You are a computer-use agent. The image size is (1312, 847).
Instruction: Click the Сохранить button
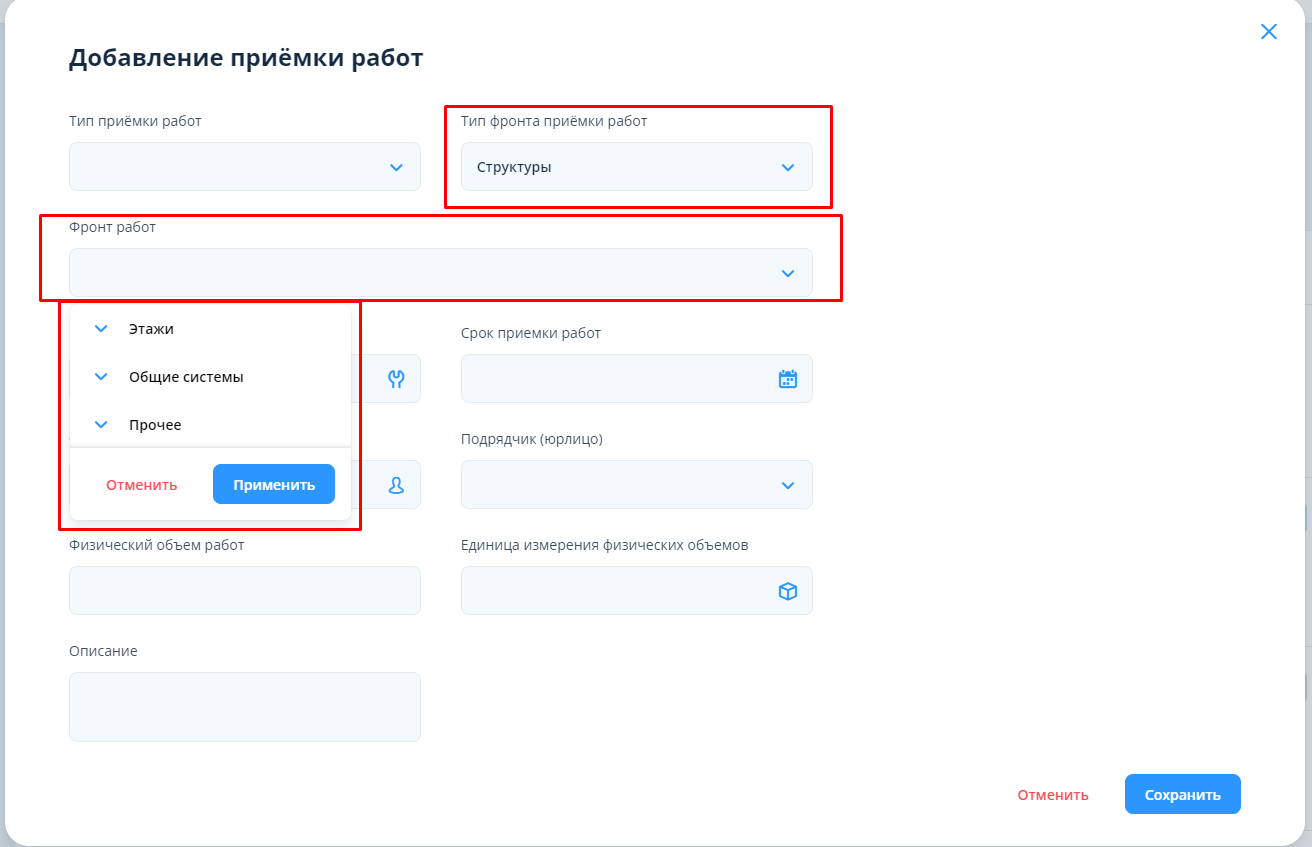pos(1182,795)
